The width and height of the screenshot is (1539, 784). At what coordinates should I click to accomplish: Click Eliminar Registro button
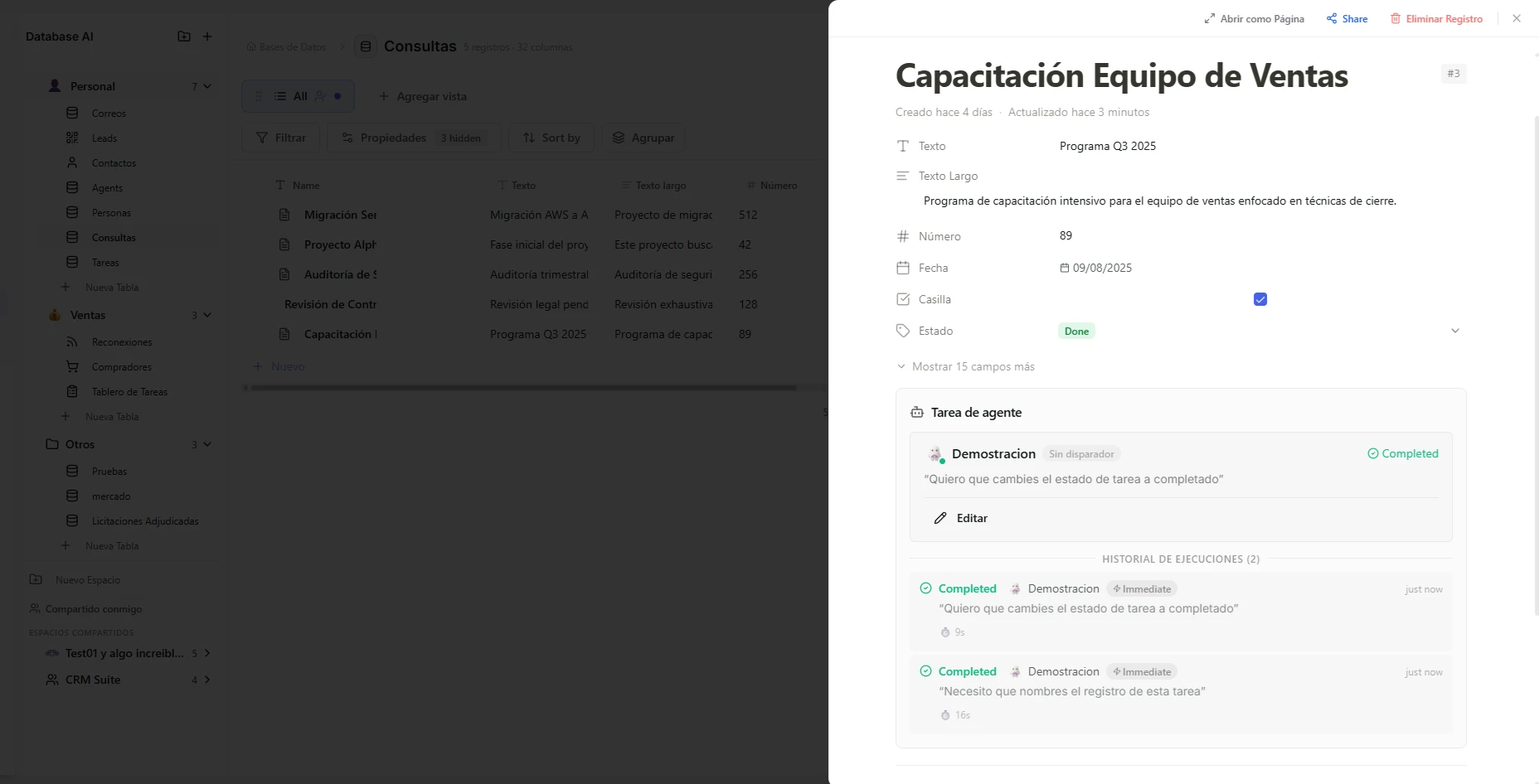1436,19
